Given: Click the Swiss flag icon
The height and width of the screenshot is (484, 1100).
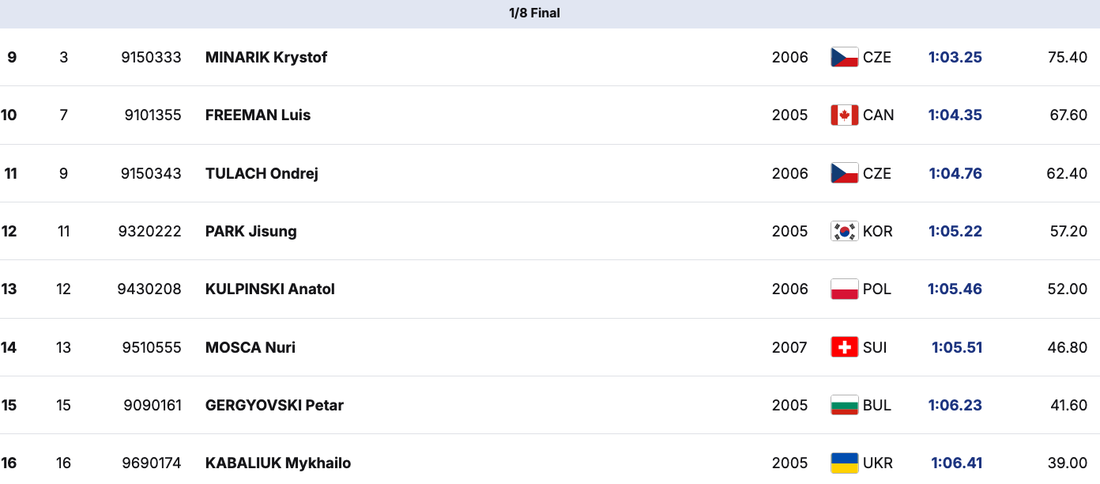Looking at the screenshot, I should pyautogui.click(x=844, y=347).
